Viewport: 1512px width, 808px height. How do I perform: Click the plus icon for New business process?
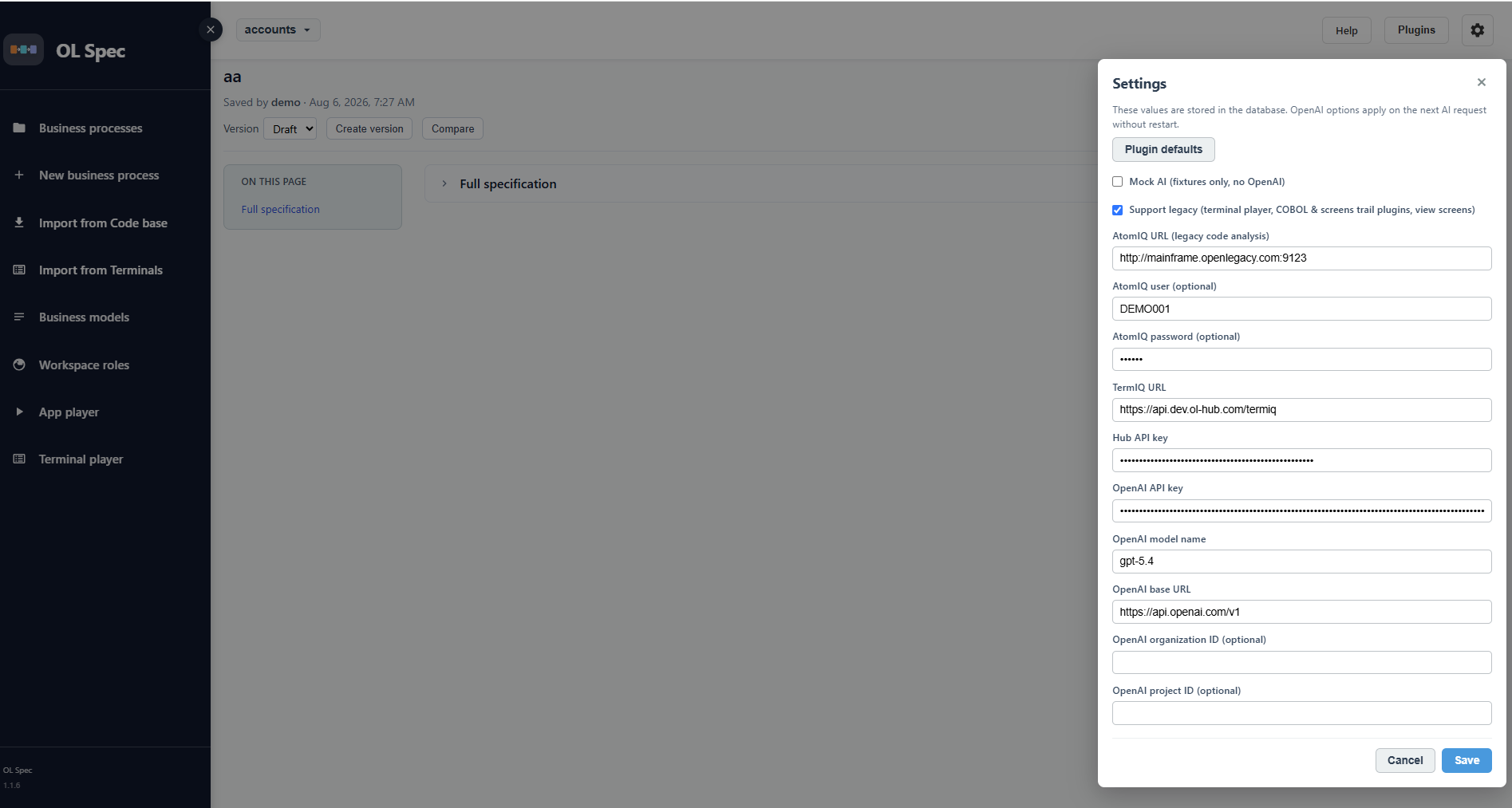(19, 175)
